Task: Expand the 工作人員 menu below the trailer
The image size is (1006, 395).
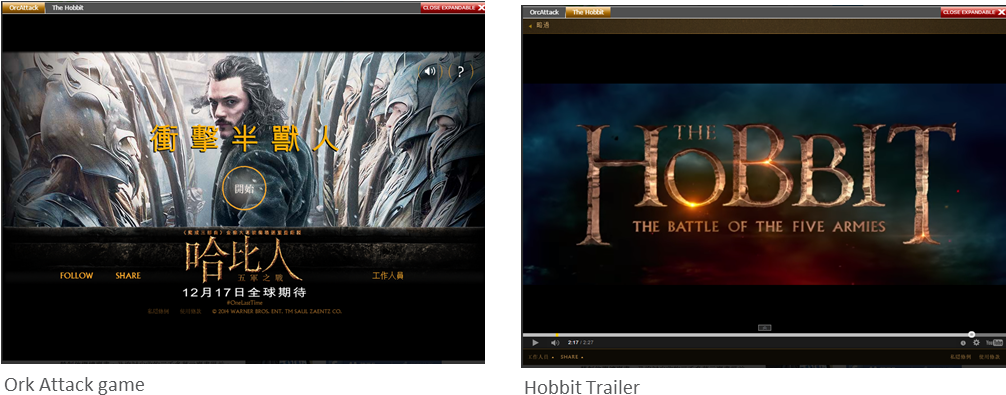Action: pyautogui.click(x=541, y=357)
